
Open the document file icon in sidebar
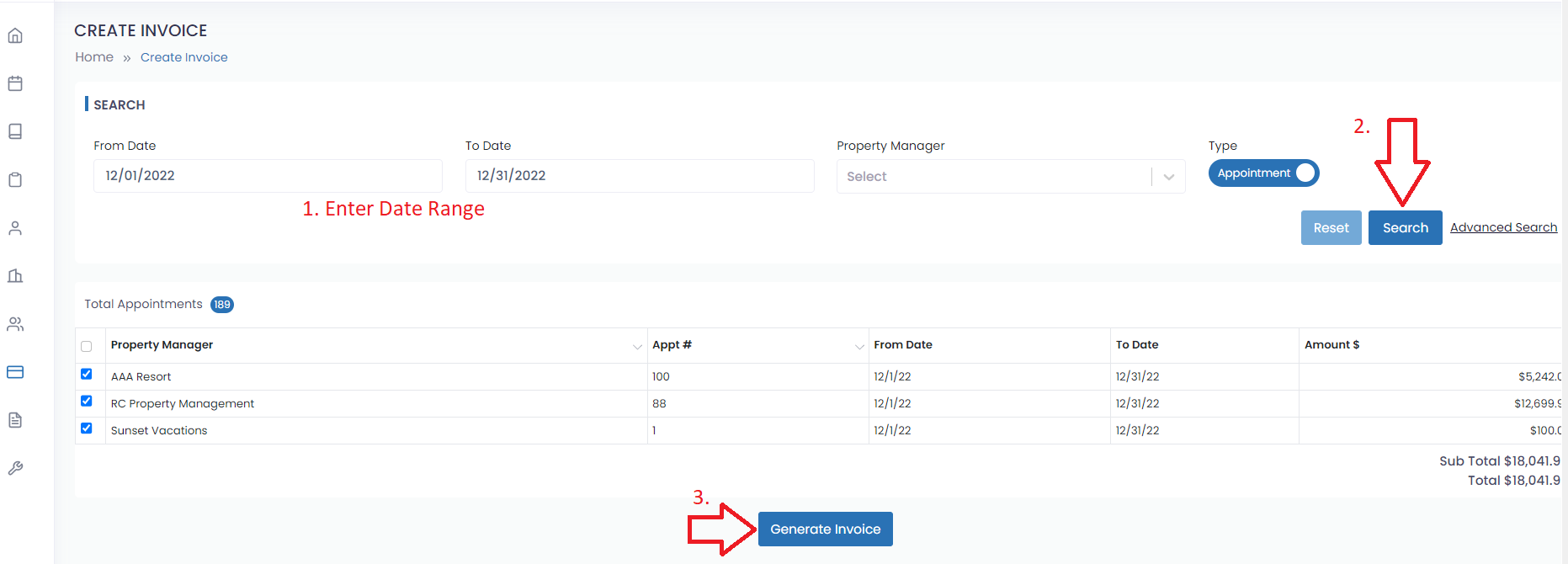[x=15, y=420]
